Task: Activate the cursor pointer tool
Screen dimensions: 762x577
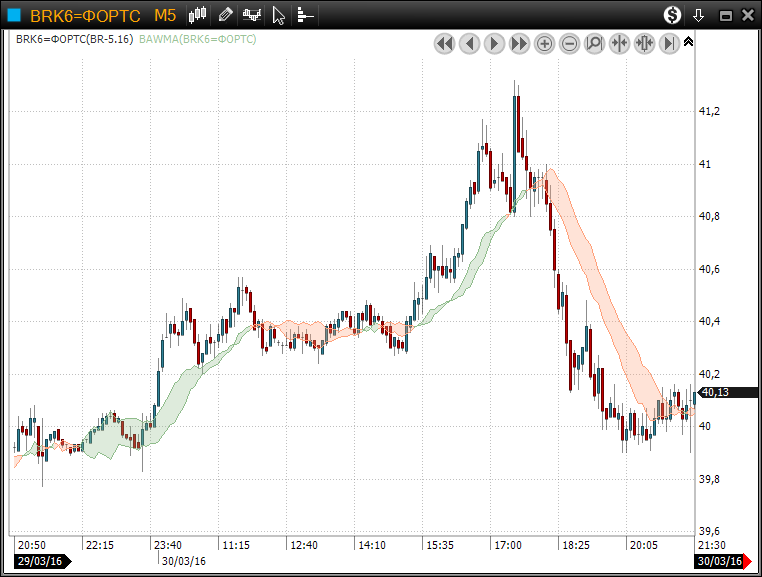Action: coord(279,15)
